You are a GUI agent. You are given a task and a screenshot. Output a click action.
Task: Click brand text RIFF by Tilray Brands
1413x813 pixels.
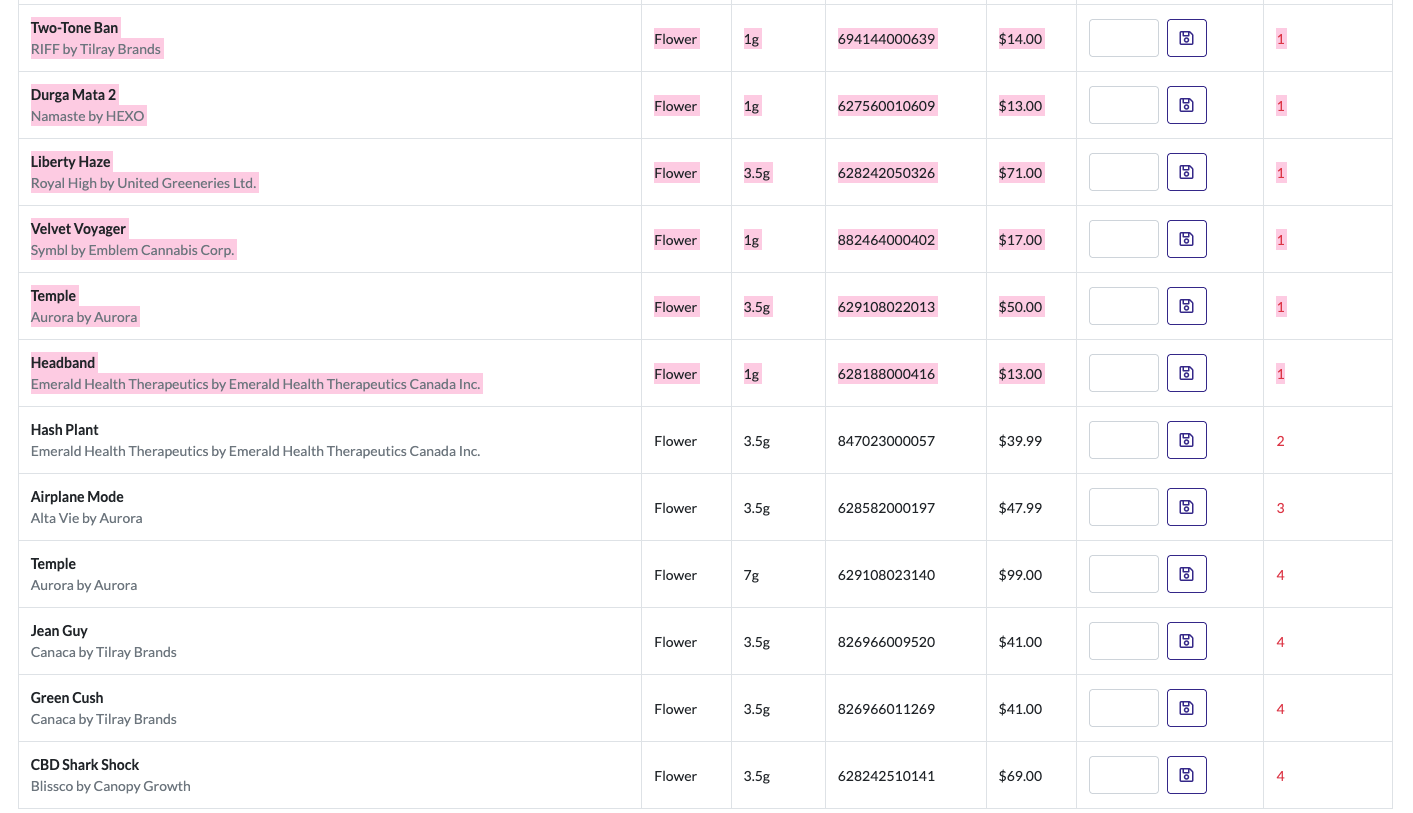pyautogui.click(x=96, y=49)
